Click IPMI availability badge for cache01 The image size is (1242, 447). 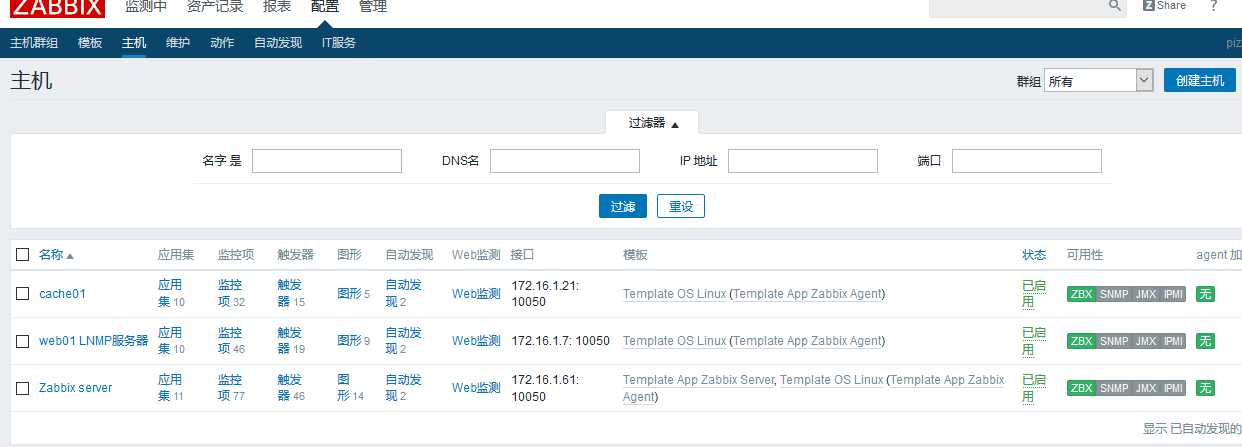click(x=1173, y=294)
